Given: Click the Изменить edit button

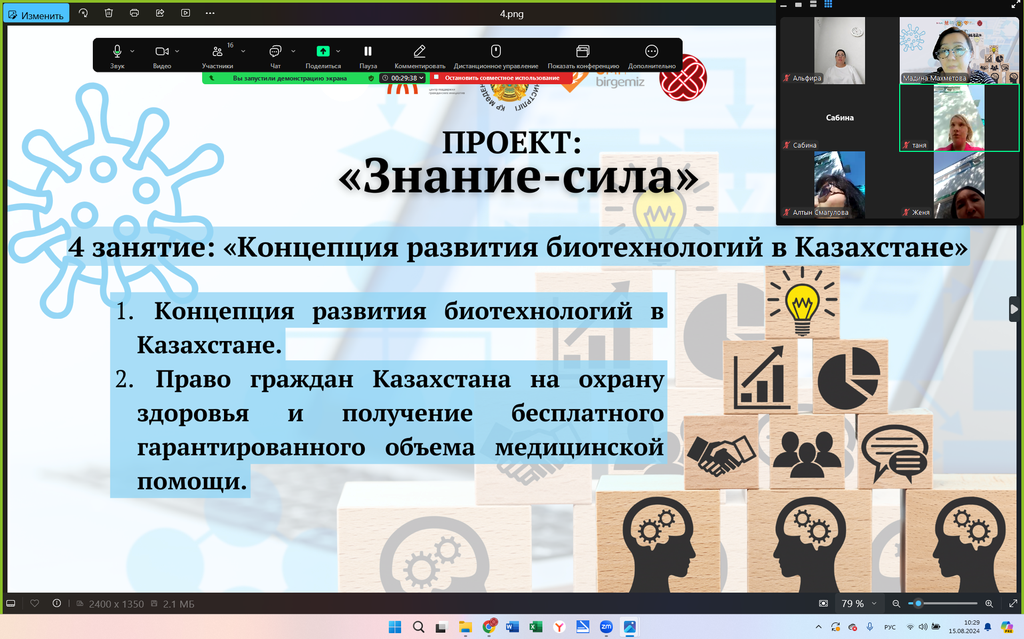Looking at the screenshot, I should click(36, 14).
